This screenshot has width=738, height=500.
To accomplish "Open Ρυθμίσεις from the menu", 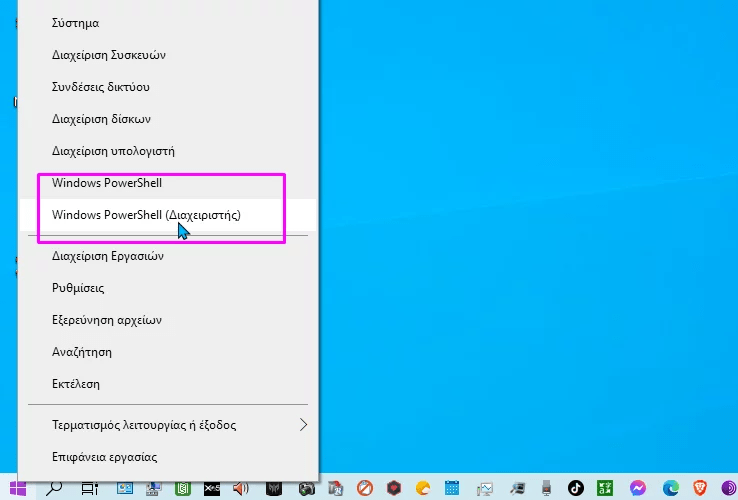I will (x=168, y=288).
